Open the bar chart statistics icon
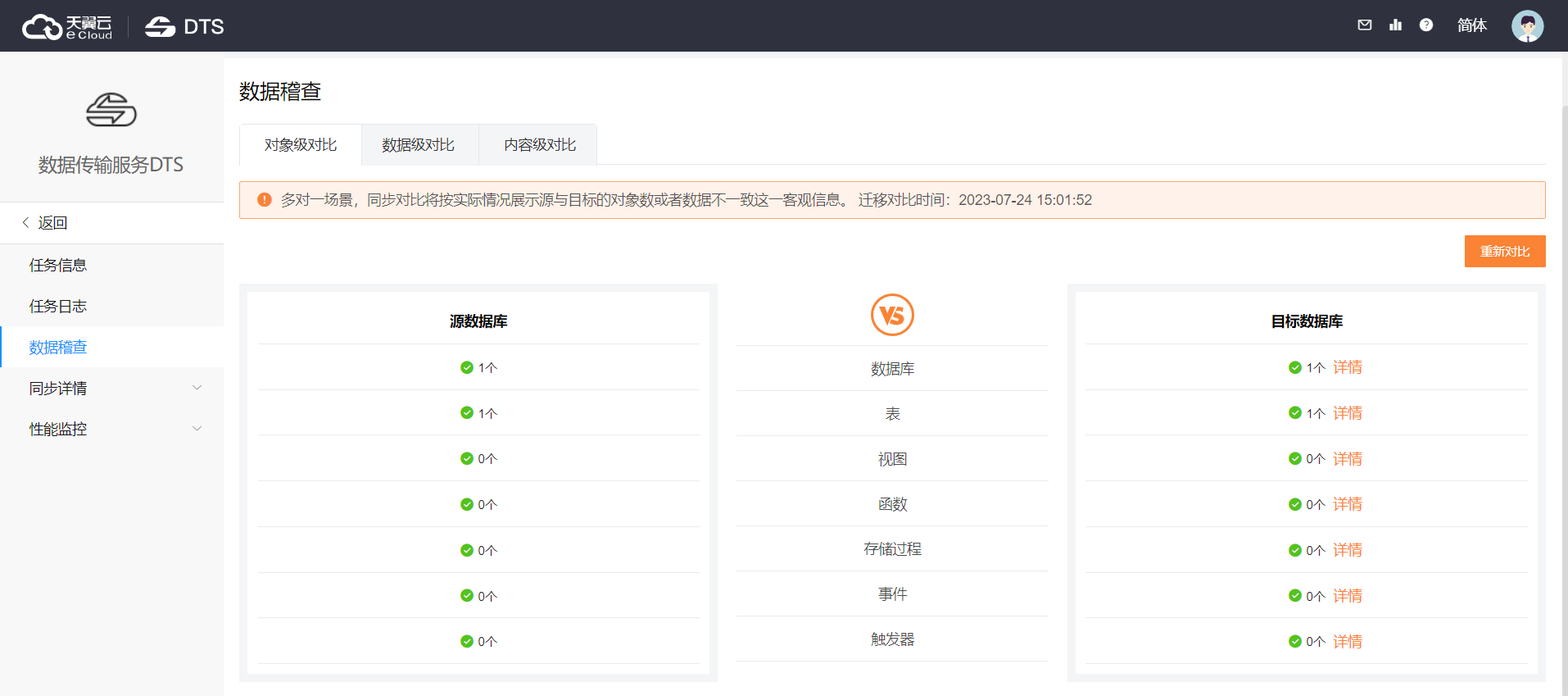The width and height of the screenshot is (1568, 696). coord(1395,25)
